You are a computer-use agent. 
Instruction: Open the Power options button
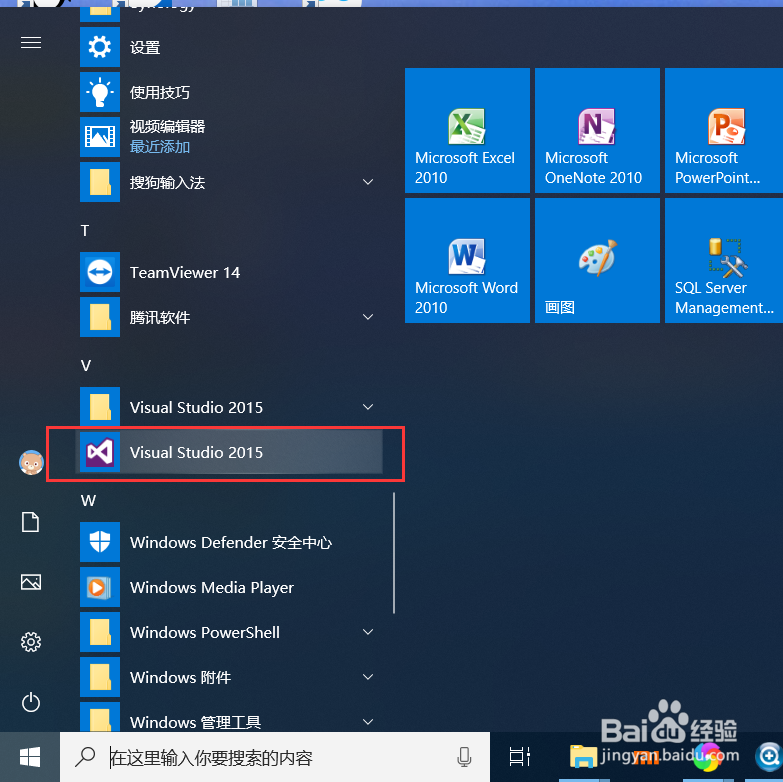31,702
